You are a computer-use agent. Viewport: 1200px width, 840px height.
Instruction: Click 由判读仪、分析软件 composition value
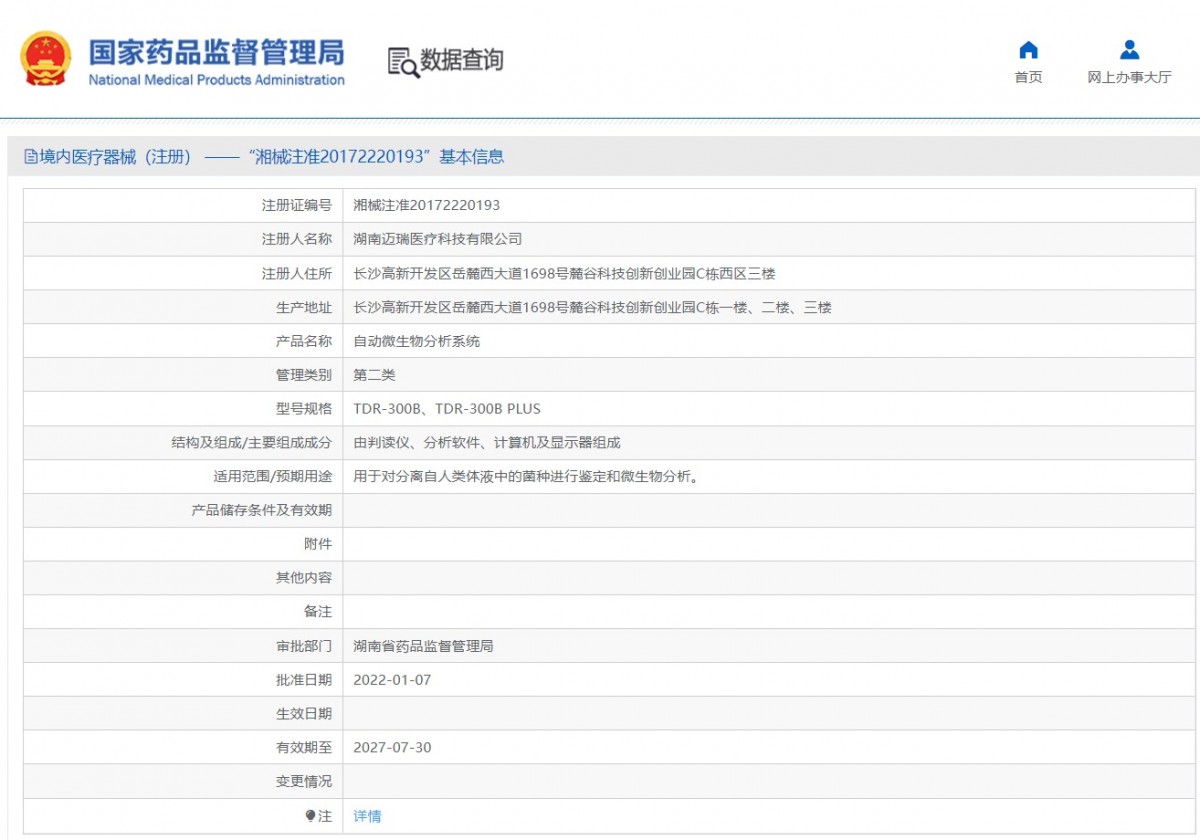coord(487,443)
